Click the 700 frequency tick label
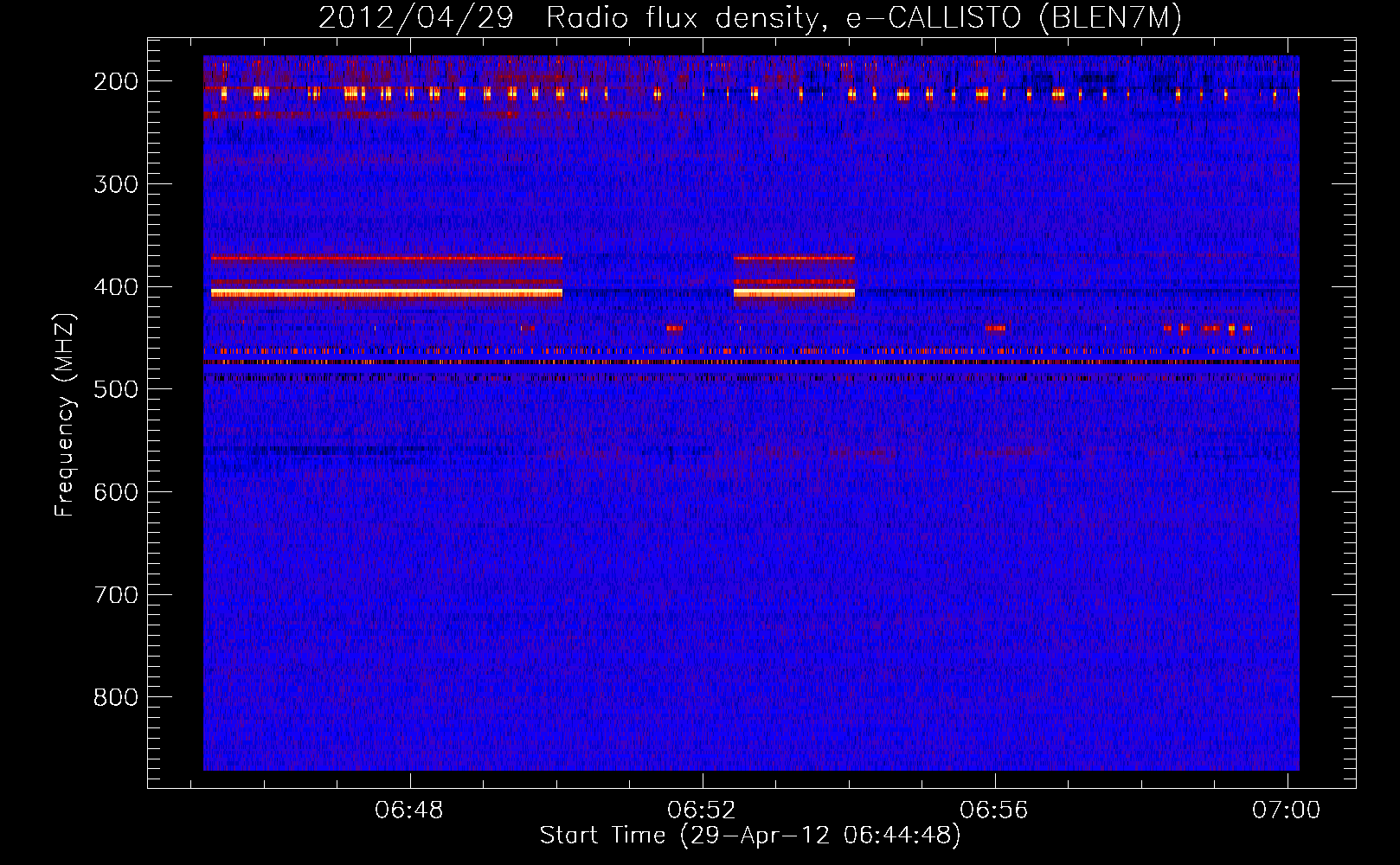Viewport: 1400px width, 865px height. [x=116, y=595]
